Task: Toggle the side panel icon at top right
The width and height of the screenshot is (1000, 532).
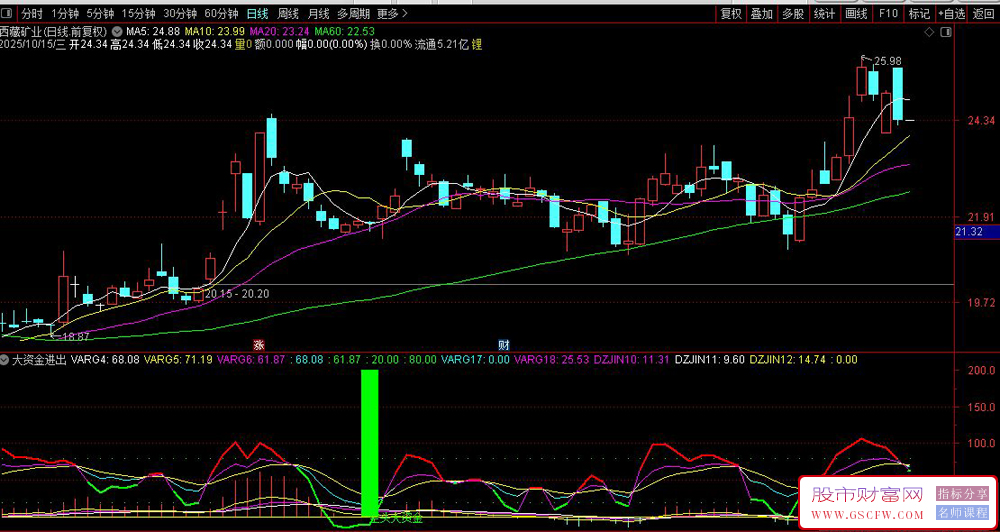Action: (944, 33)
